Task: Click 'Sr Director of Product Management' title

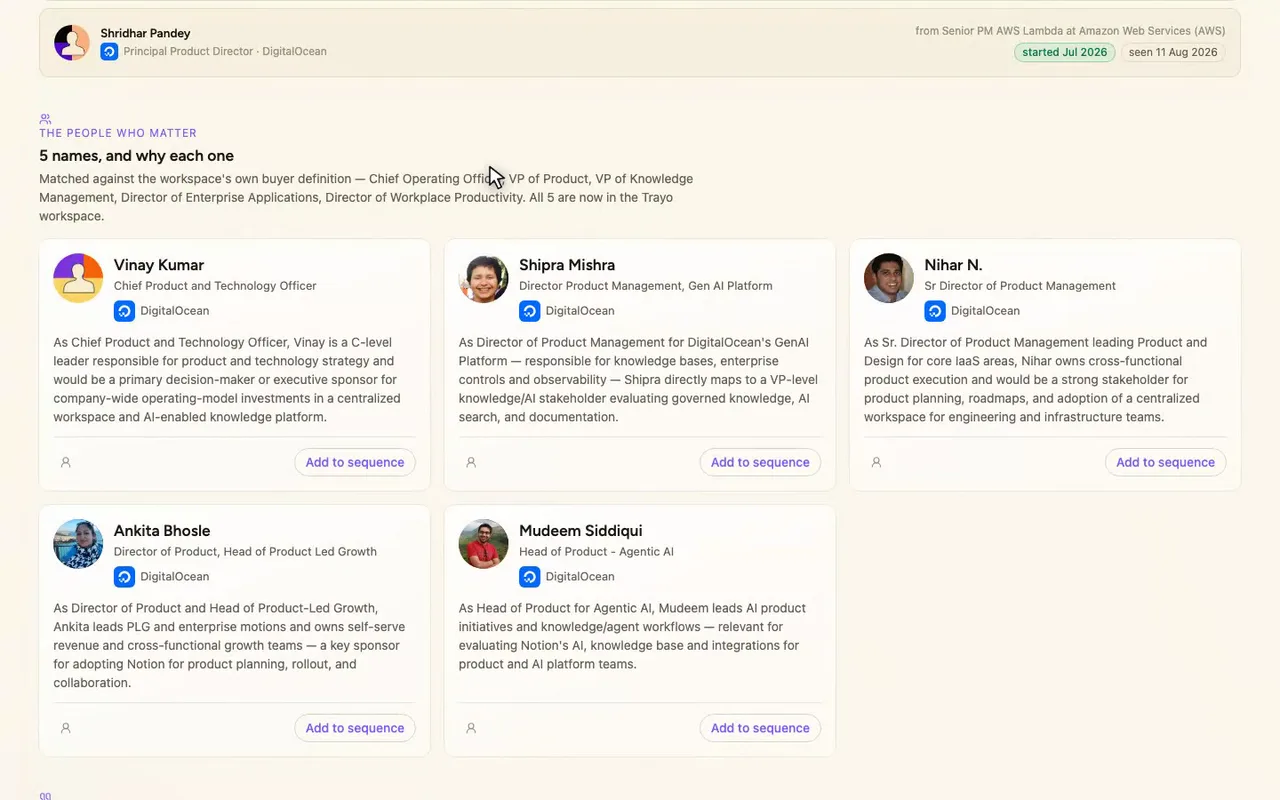Action: [1020, 286]
